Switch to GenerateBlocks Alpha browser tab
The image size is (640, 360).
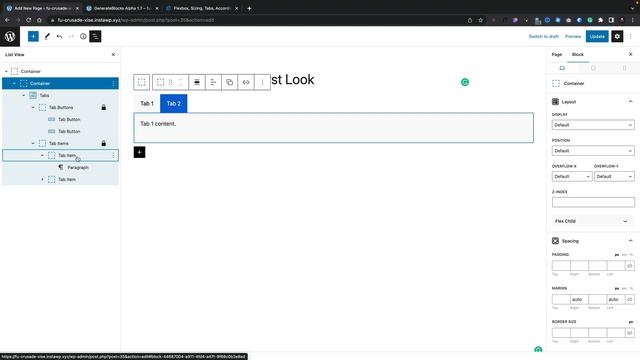tap(122, 8)
